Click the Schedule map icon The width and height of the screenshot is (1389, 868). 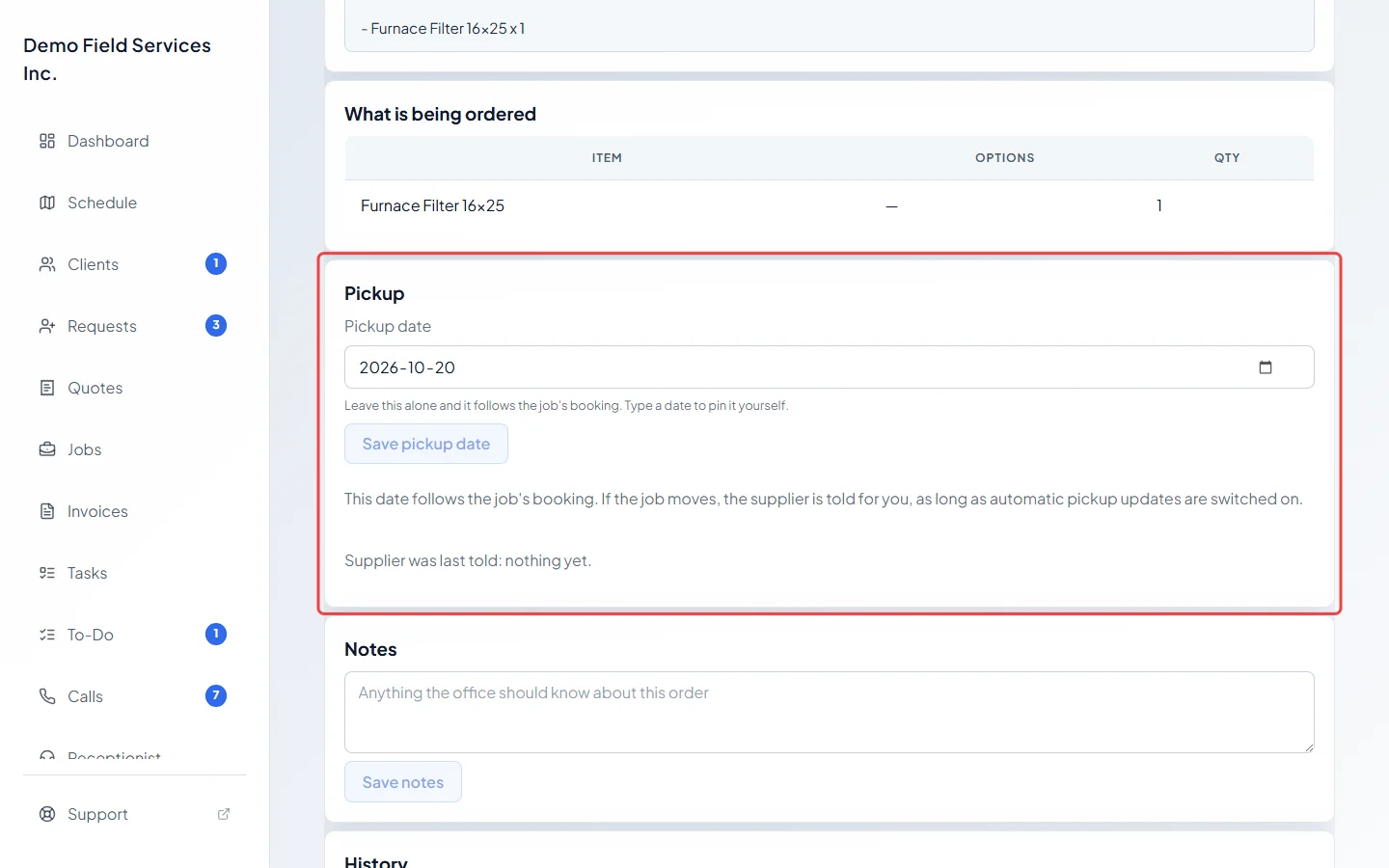click(x=47, y=203)
